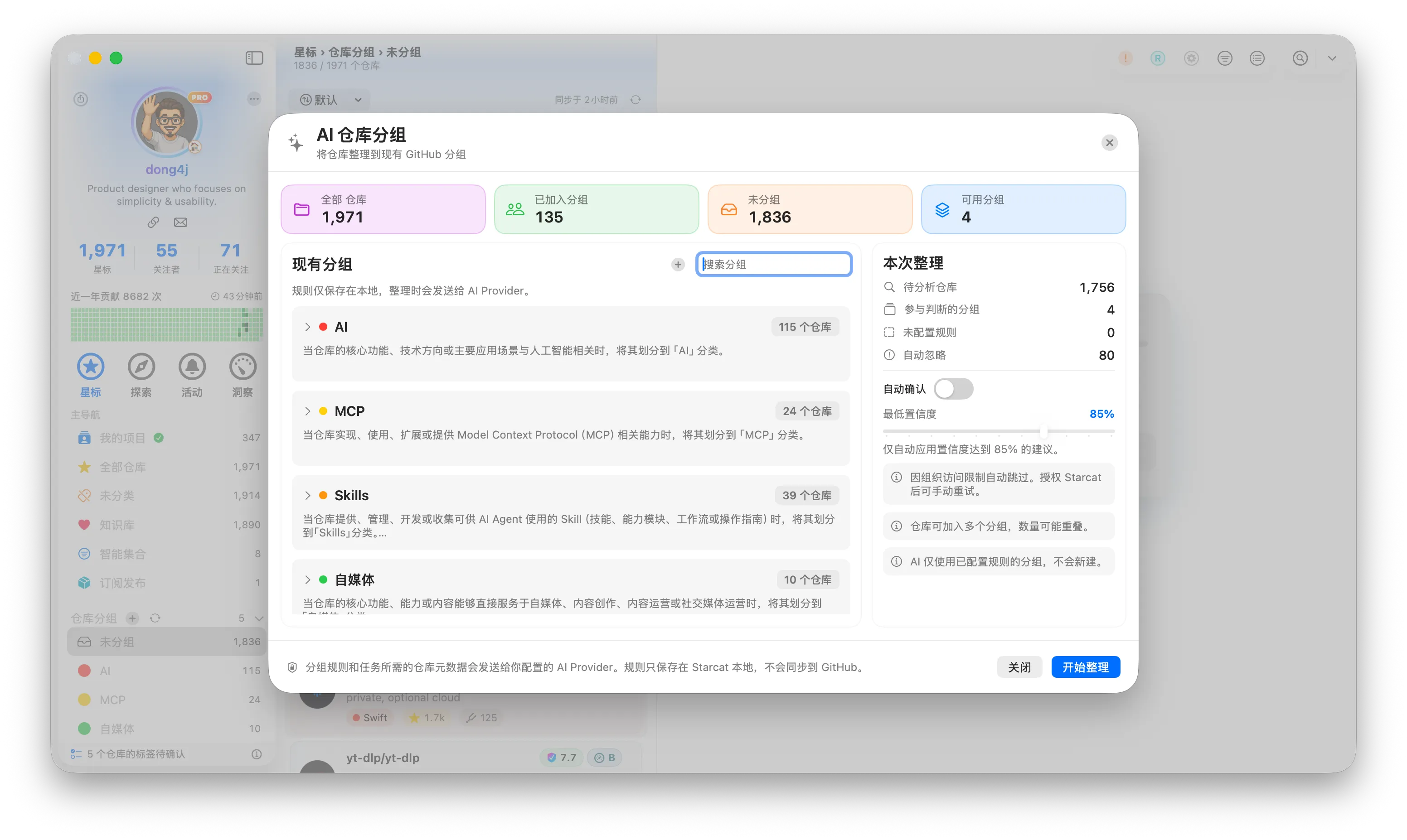Select the 可用分组 stat card
1407x840 pixels.
click(x=1024, y=209)
